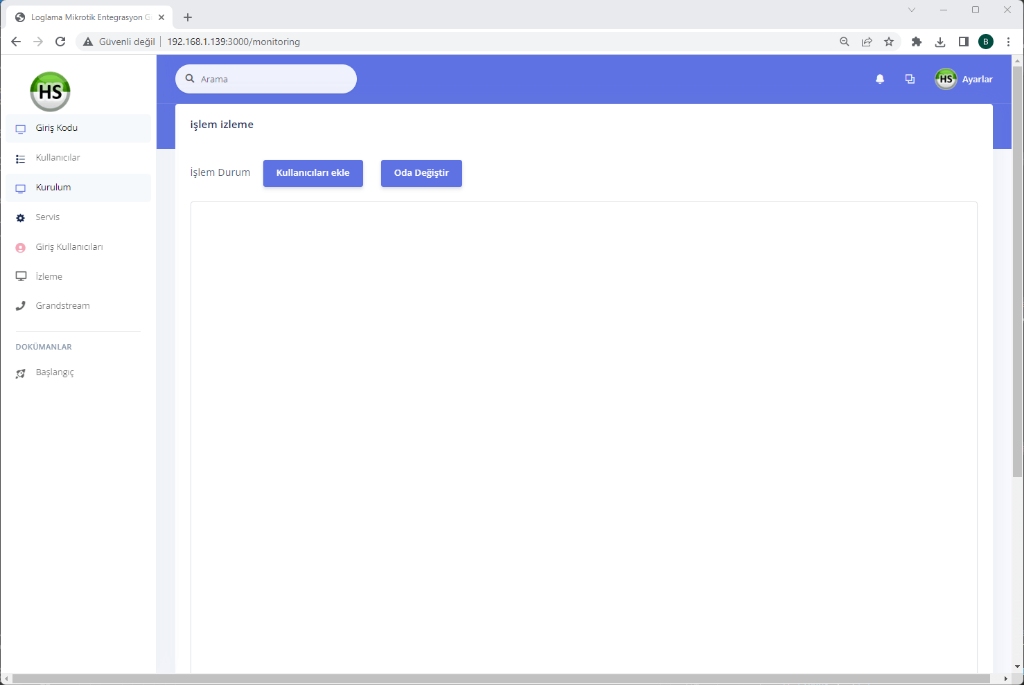1024x686 pixels.
Task: Focus the Arama search field
Action: pos(270,79)
